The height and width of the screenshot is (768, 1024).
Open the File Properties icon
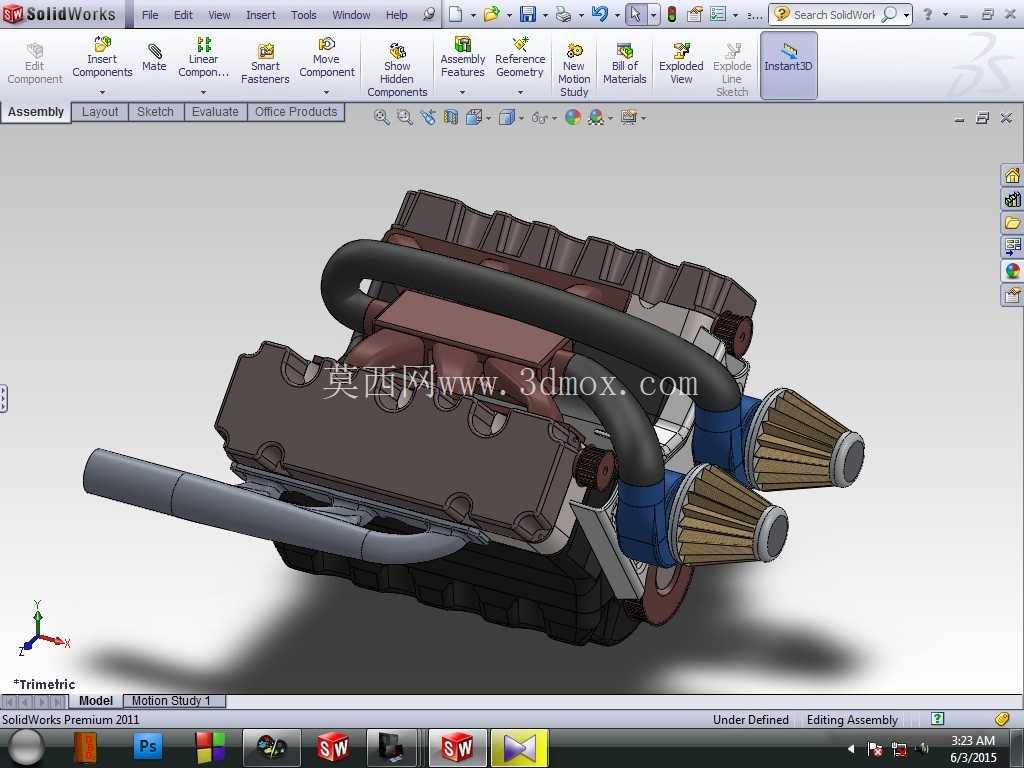[x=694, y=14]
